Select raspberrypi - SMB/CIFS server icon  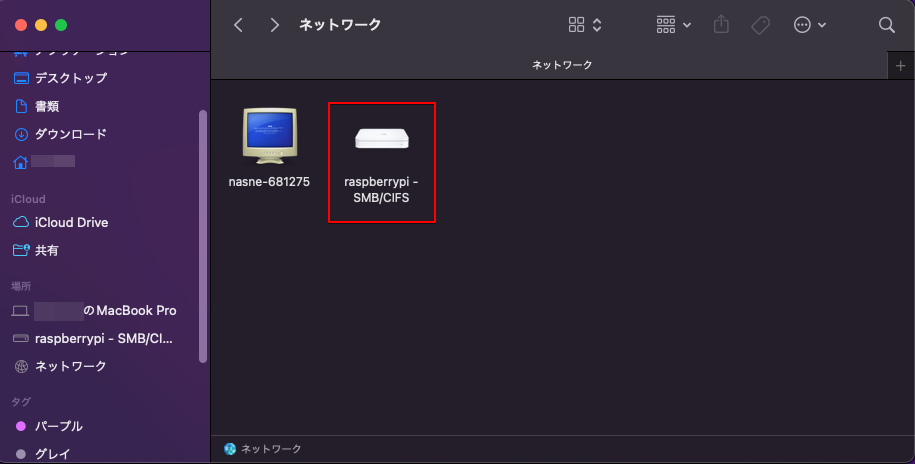click(x=382, y=138)
